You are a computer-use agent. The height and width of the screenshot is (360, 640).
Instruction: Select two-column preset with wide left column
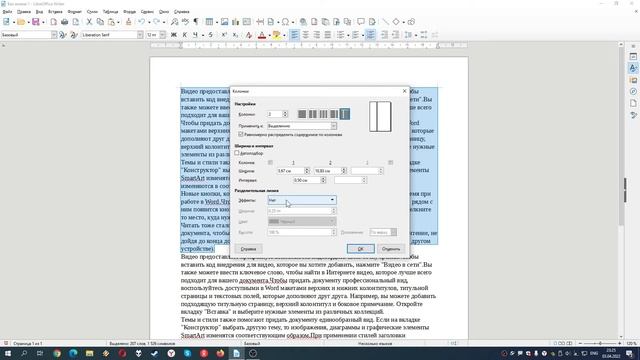pos(334,114)
